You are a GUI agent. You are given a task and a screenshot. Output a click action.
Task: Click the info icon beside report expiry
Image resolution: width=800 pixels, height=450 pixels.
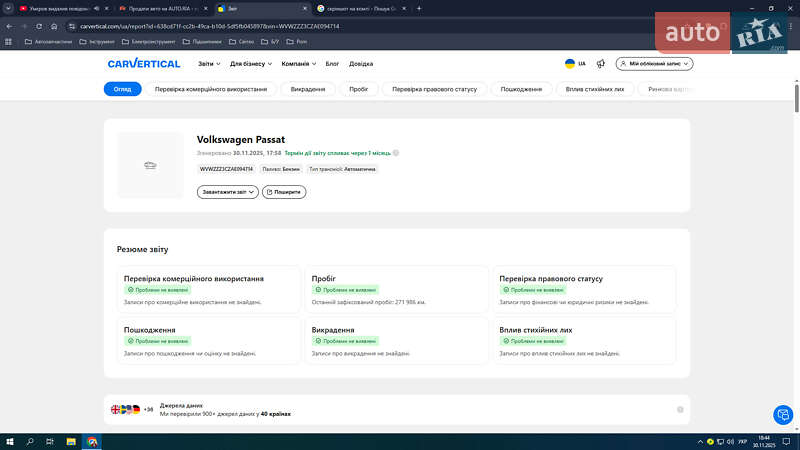(x=396, y=153)
